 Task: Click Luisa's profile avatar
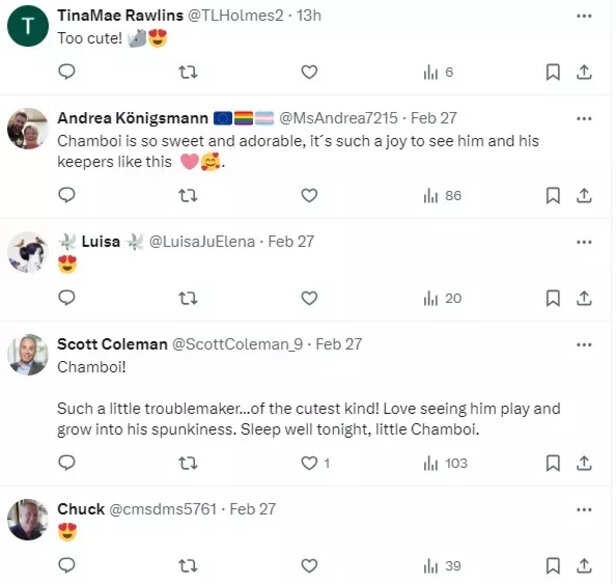pyautogui.click(x=28, y=252)
